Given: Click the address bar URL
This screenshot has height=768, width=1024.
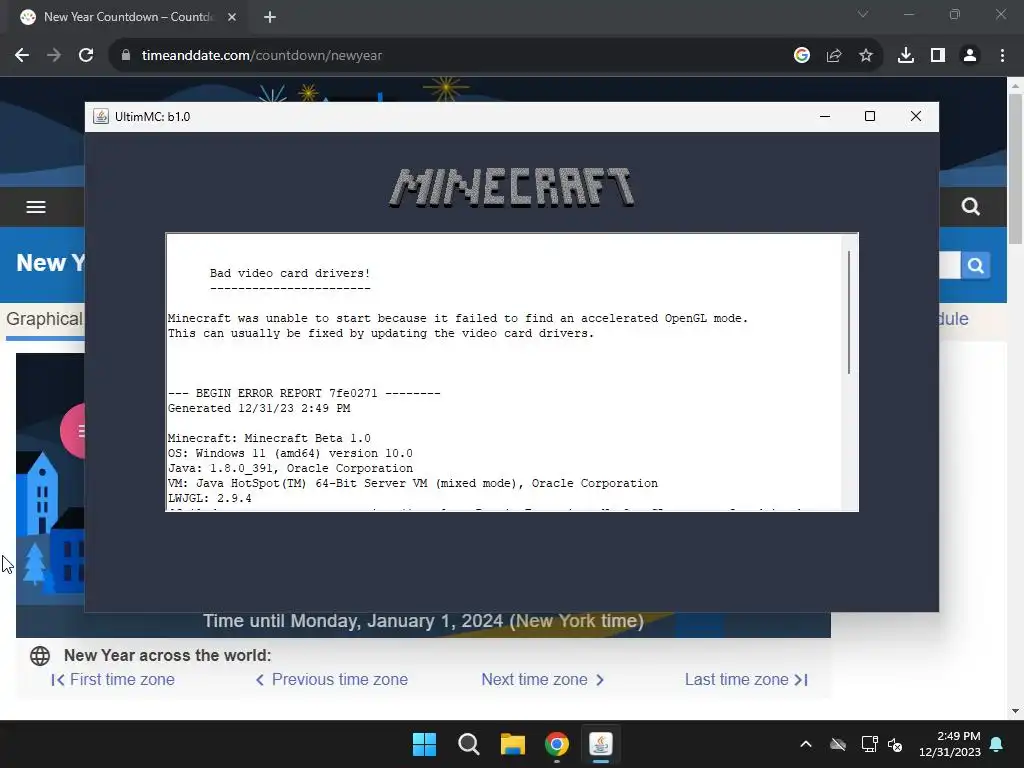Looking at the screenshot, I should click(x=262, y=56).
